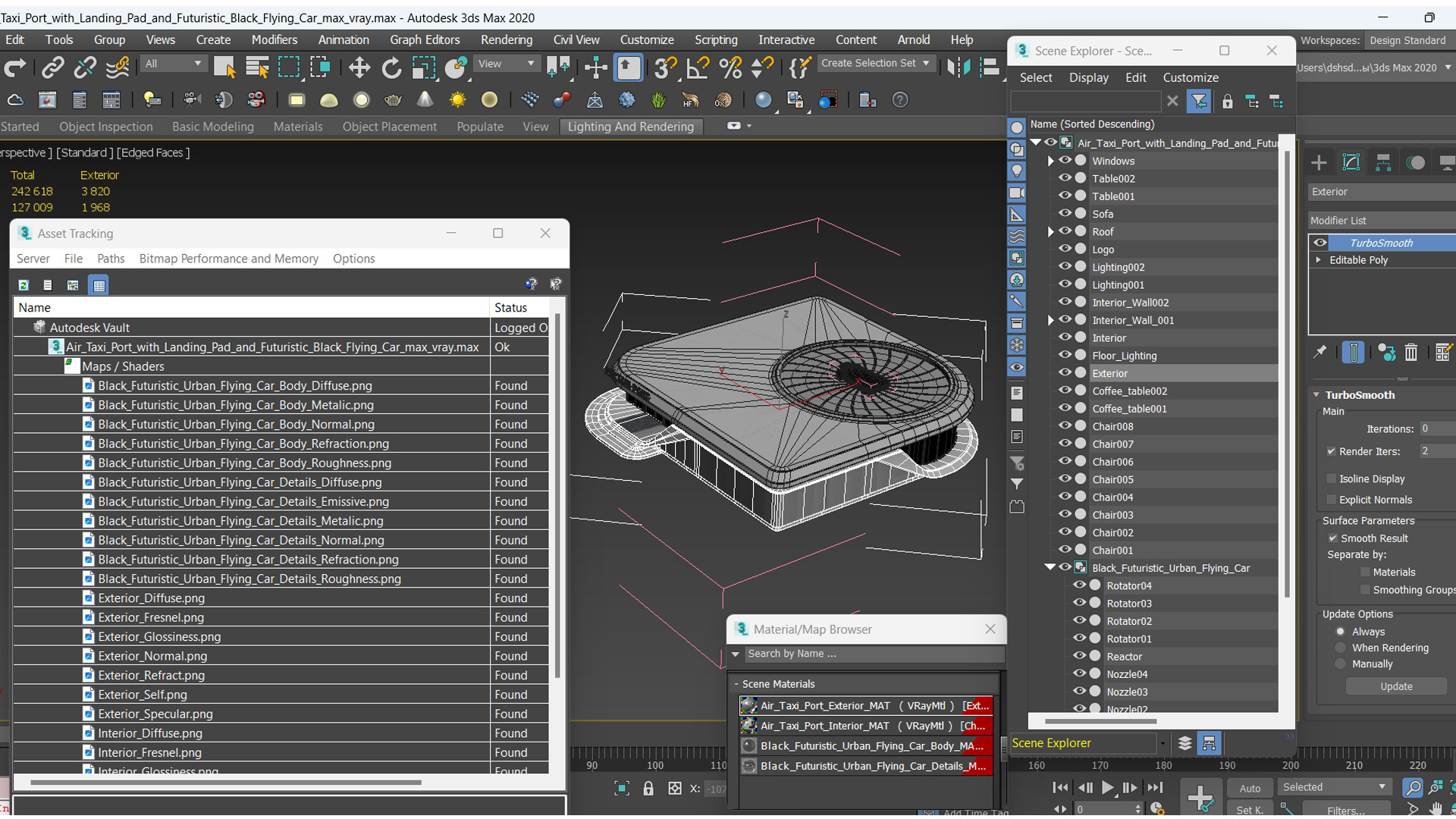Click the sun light icon

[x=457, y=100]
